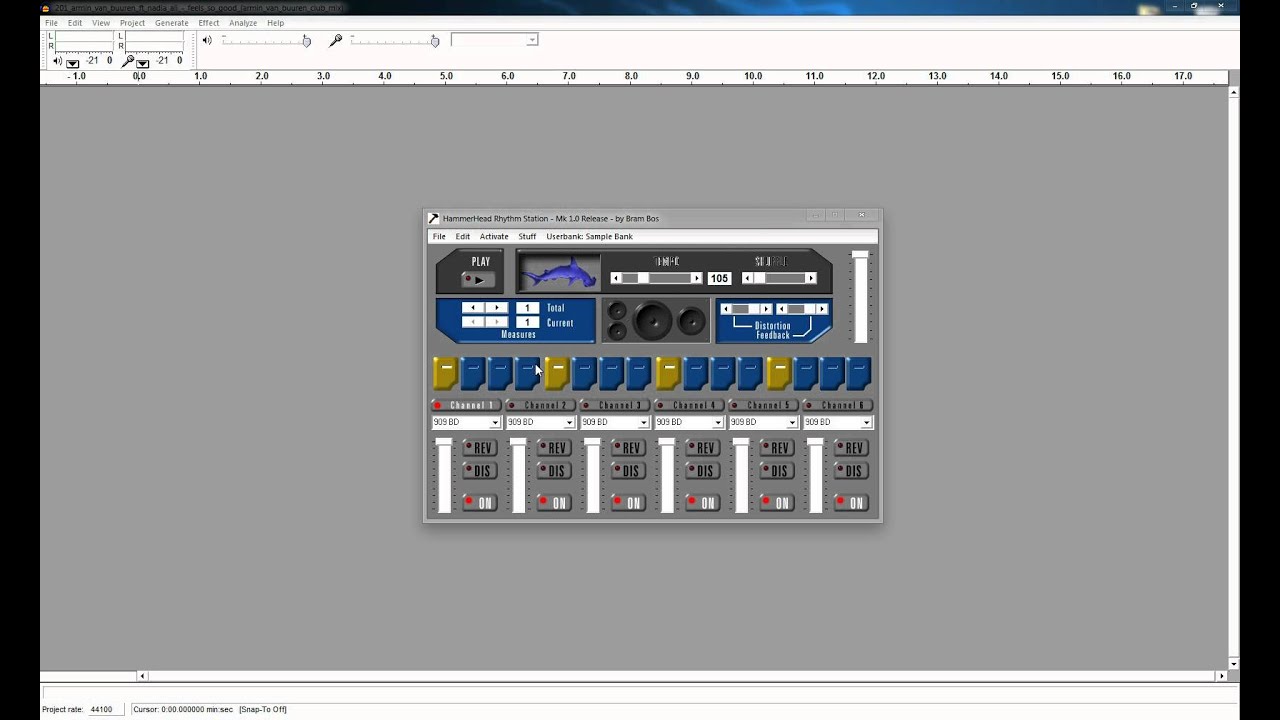This screenshot has height=720, width=1280.
Task: Open HammerHead File menu
Action: coord(439,237)
